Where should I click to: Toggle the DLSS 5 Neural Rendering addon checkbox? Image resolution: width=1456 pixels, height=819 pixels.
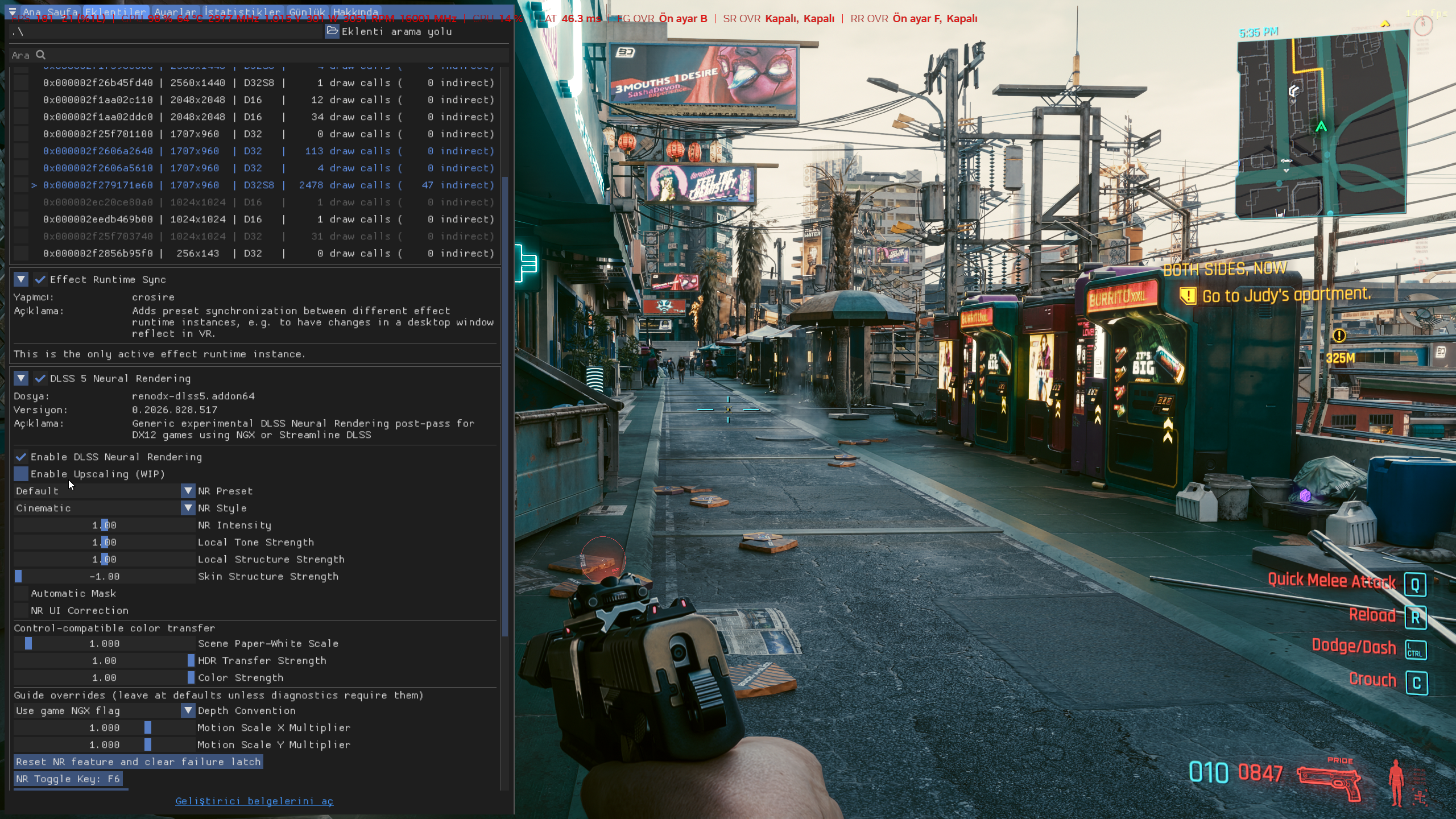[40, 378]
